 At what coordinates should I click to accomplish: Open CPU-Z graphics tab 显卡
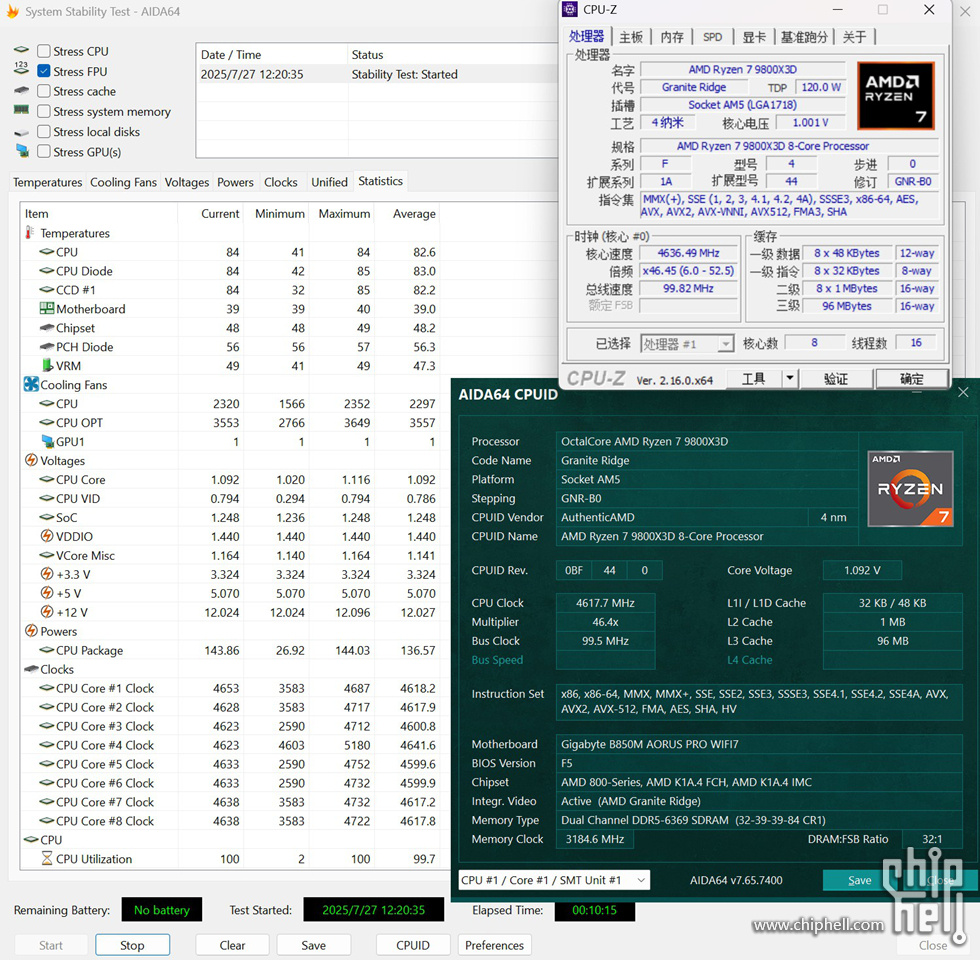(x=754, y=37)
